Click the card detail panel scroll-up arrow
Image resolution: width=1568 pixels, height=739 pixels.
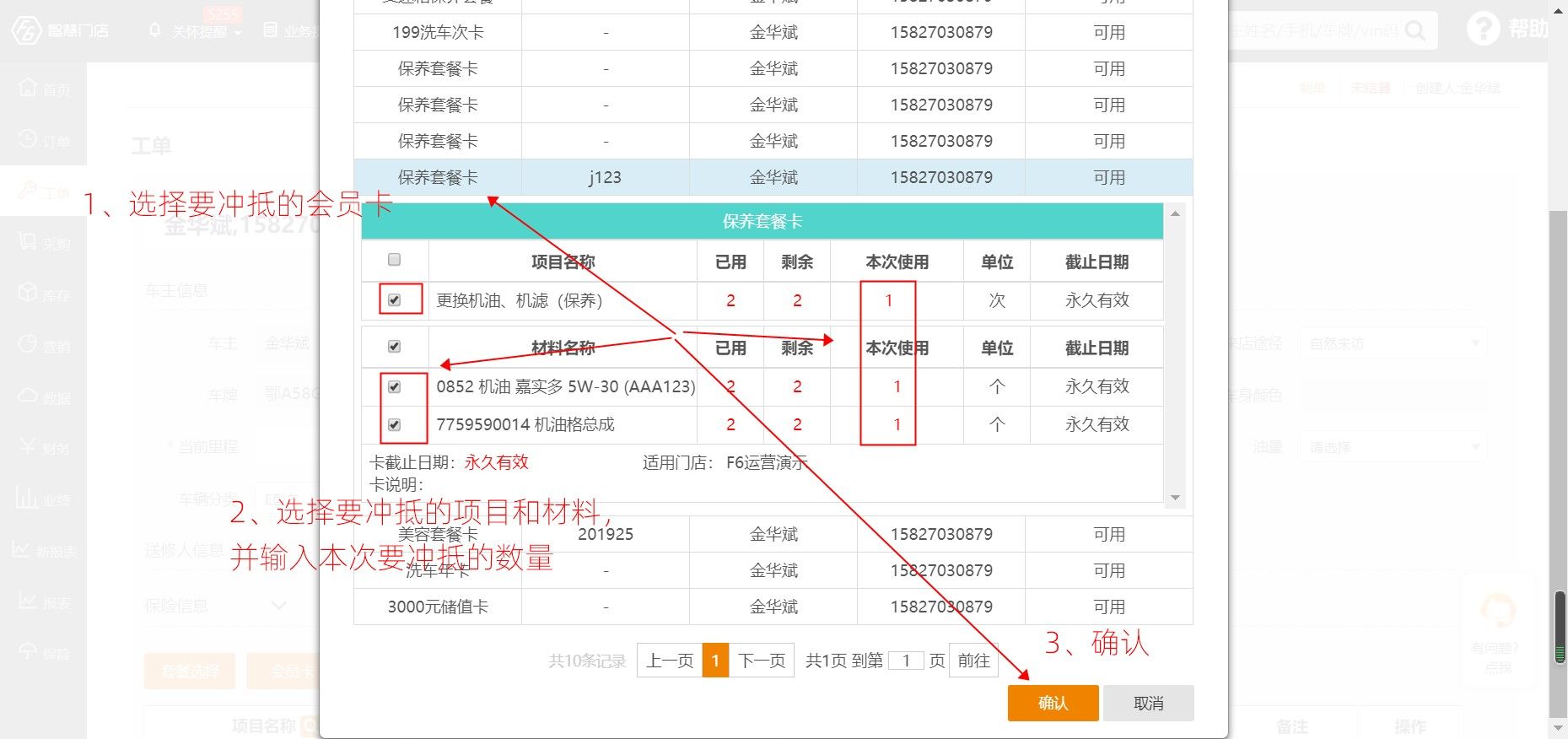pyautogui.click(x=1175, y=213)
